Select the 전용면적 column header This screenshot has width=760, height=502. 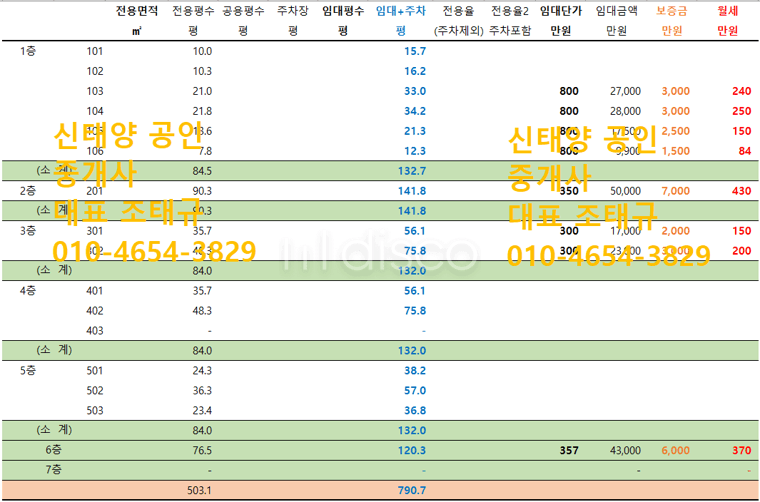137,11
